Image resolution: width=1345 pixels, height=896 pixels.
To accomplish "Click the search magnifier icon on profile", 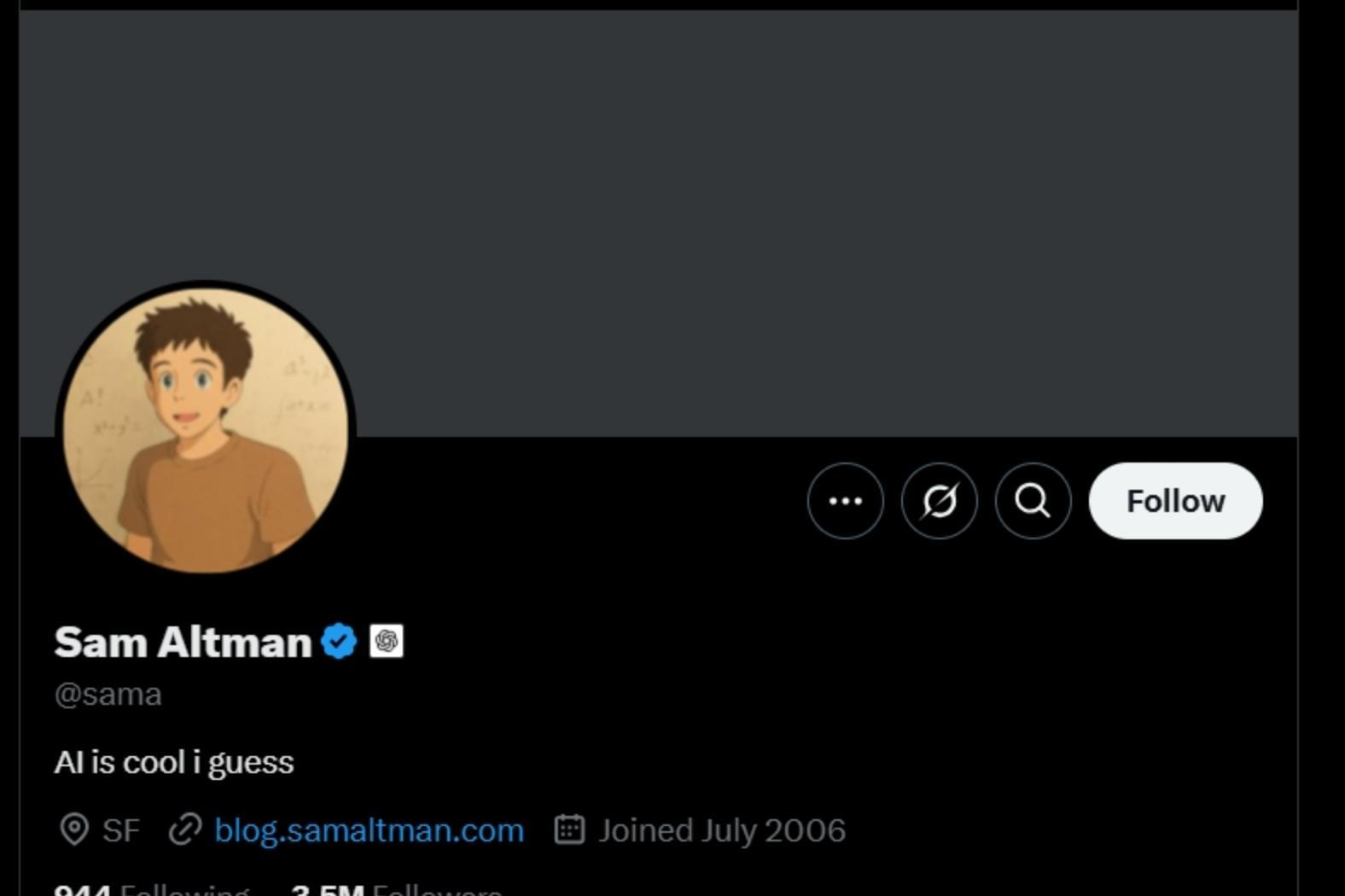I will (1033, 501).
